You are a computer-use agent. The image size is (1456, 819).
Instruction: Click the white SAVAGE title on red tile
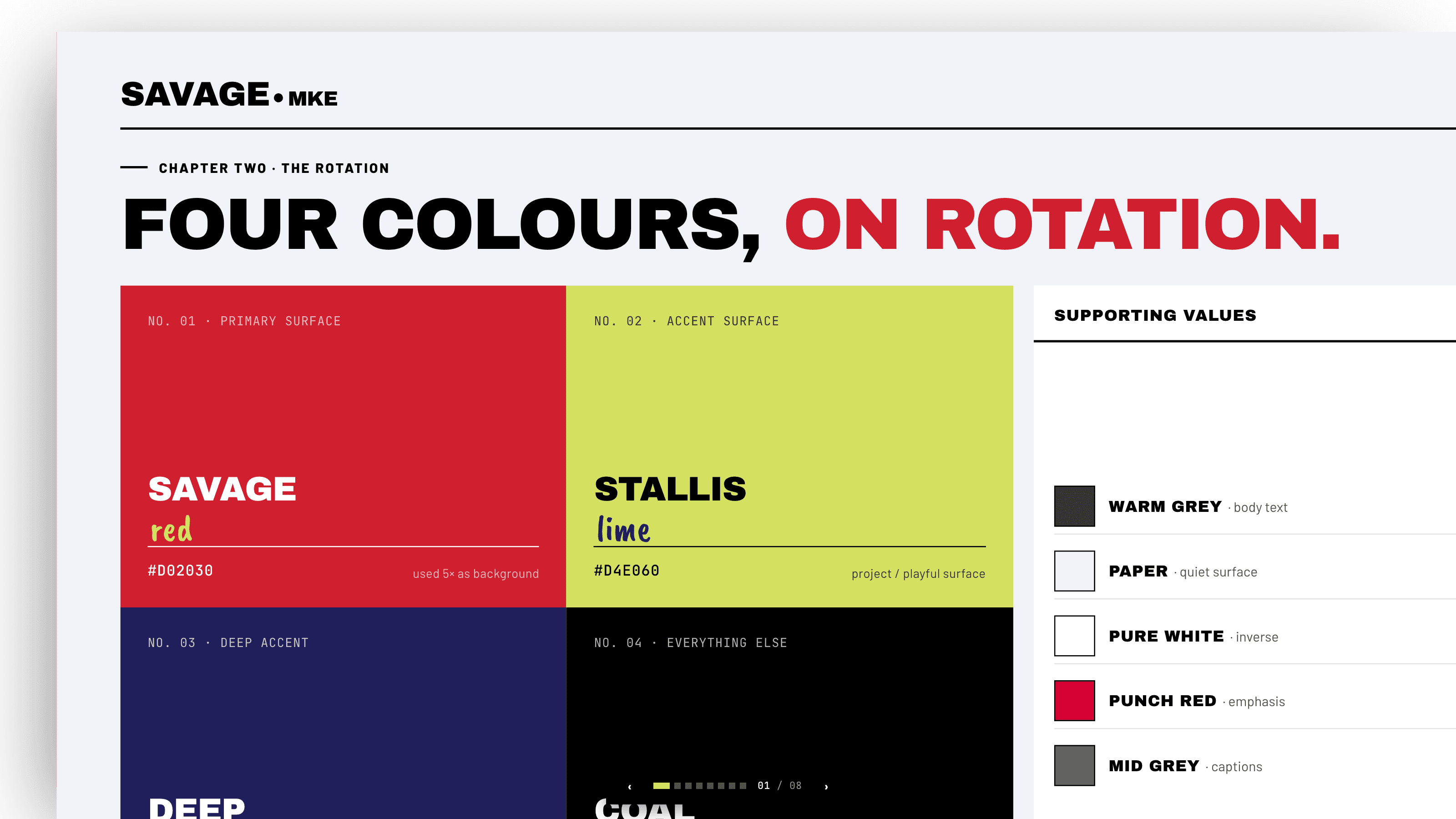point(222,489)
